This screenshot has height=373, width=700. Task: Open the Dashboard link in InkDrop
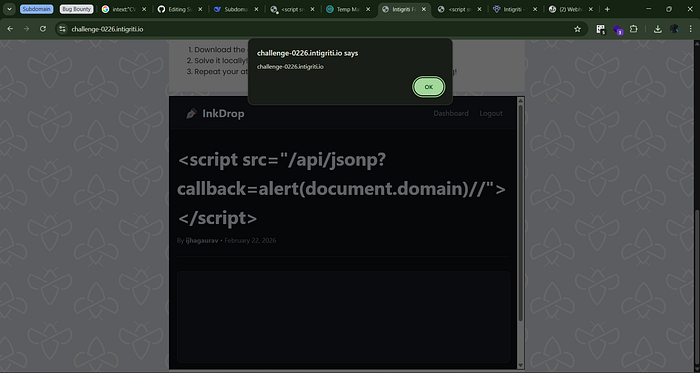451,113
